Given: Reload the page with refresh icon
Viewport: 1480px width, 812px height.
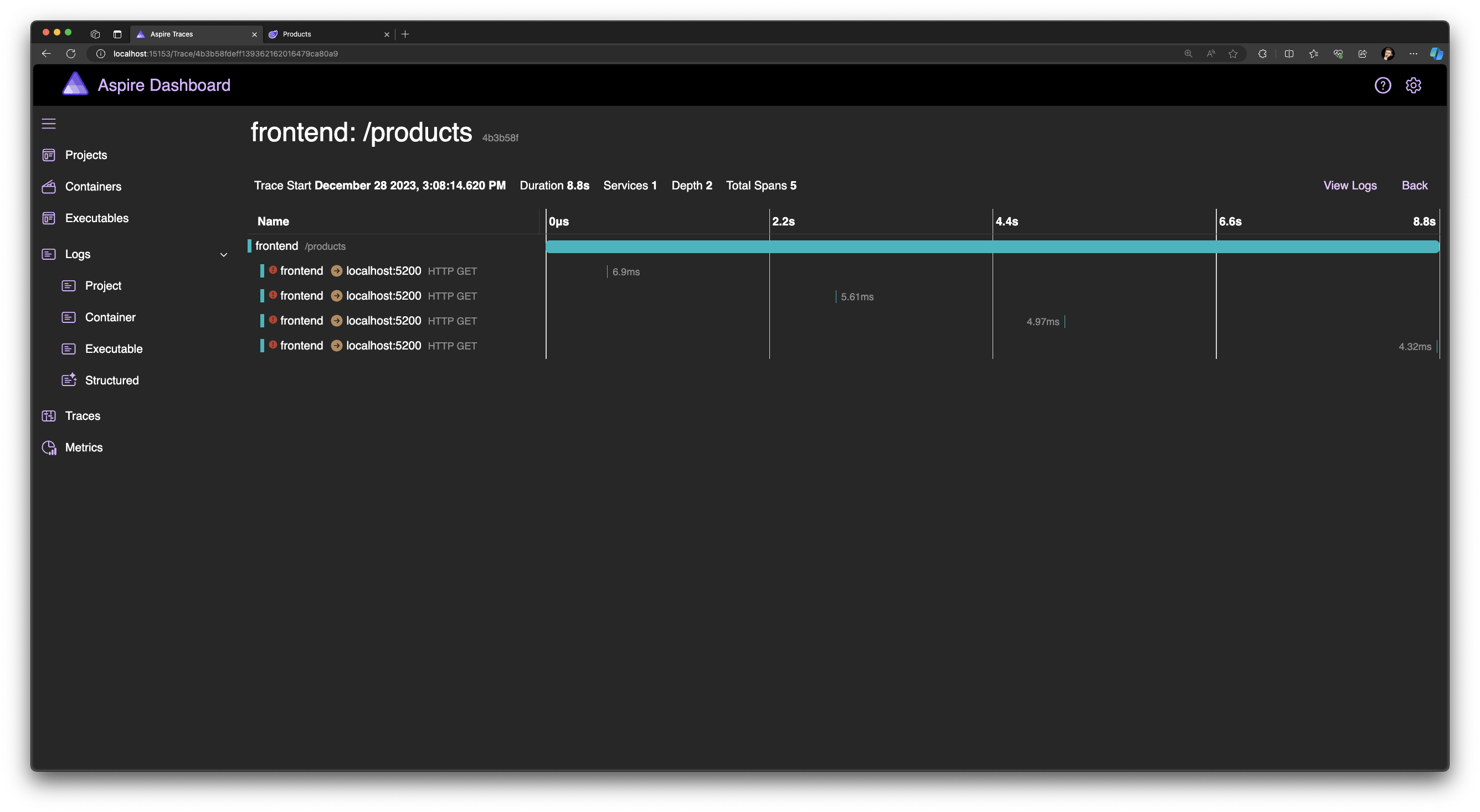Looking at the screenshot, I should coord(71,53).
